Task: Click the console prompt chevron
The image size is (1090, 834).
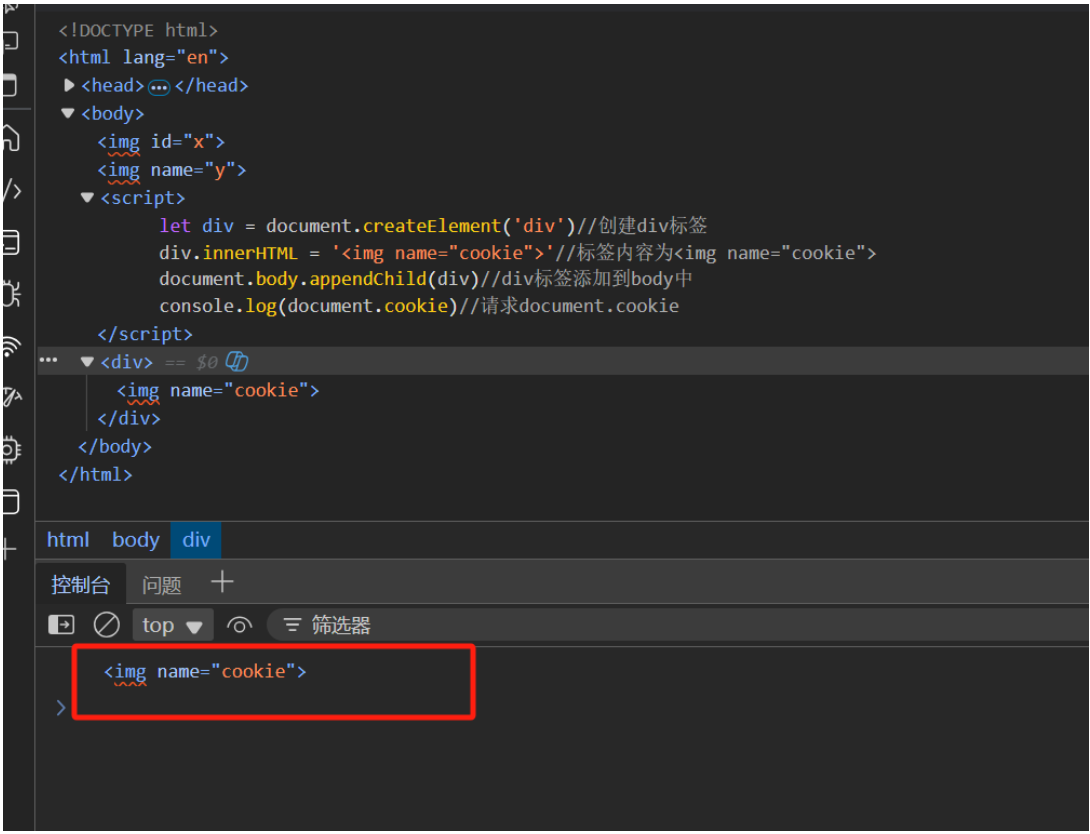Action: tap(60, 708)
